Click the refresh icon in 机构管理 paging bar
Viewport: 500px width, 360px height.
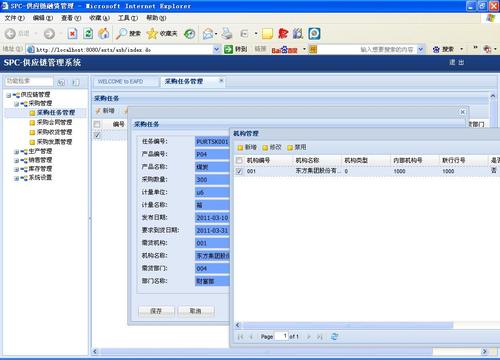(x=334, y=337)
